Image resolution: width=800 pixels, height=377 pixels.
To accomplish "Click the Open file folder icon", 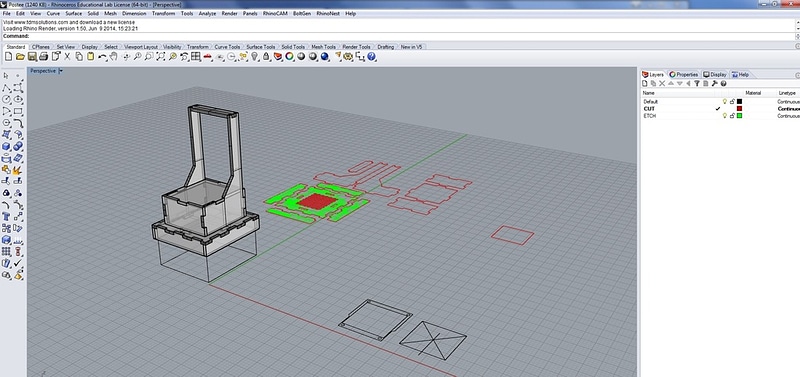I will click(x=20, y=57).
